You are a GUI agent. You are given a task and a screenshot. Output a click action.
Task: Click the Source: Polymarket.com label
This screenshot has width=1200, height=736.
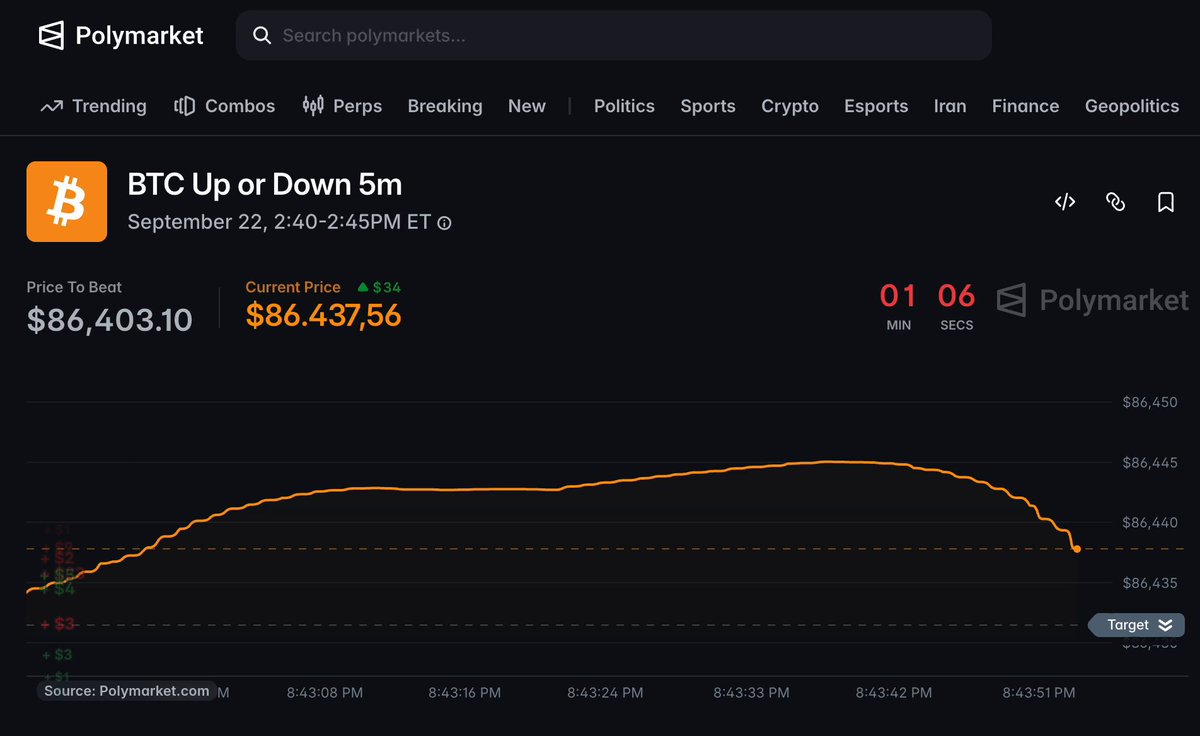pyautogui.click(x=127, y=691)
